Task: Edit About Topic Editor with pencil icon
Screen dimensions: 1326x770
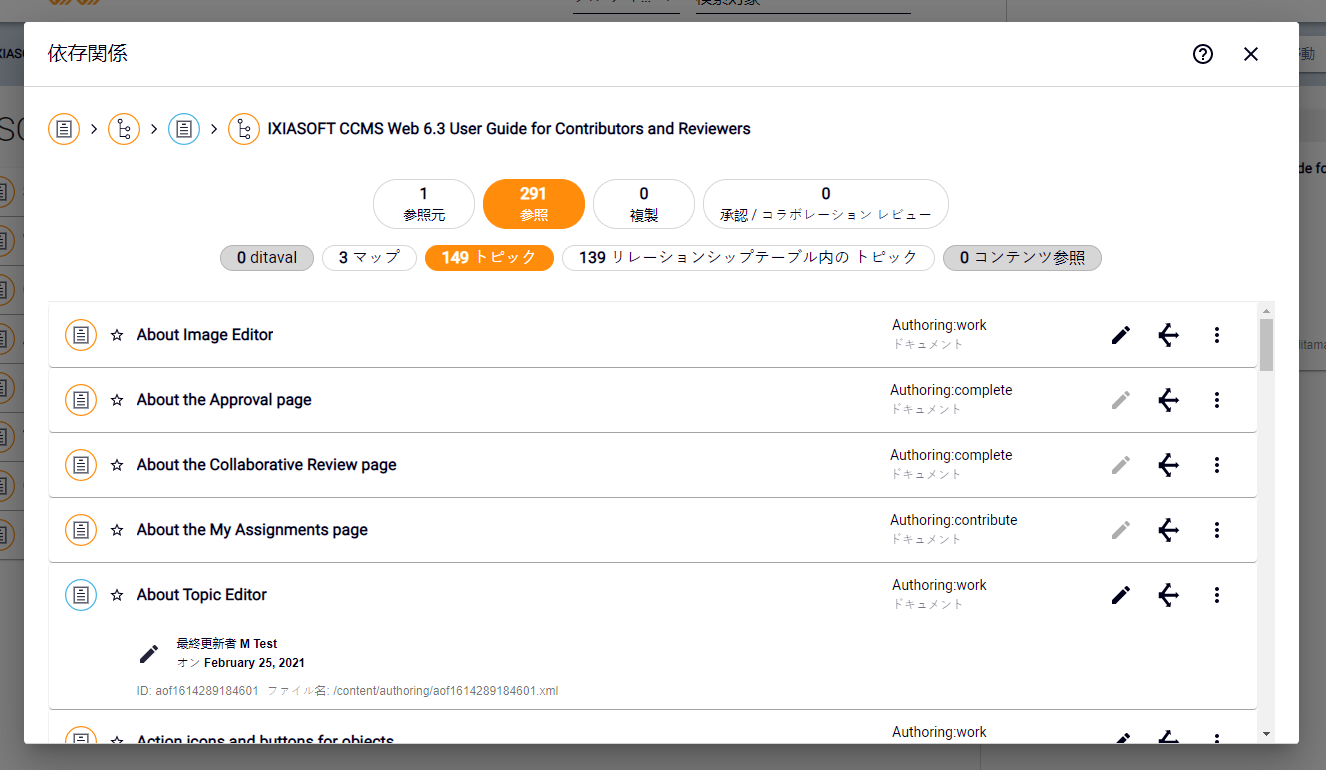Action: (x=1121, y=595)
